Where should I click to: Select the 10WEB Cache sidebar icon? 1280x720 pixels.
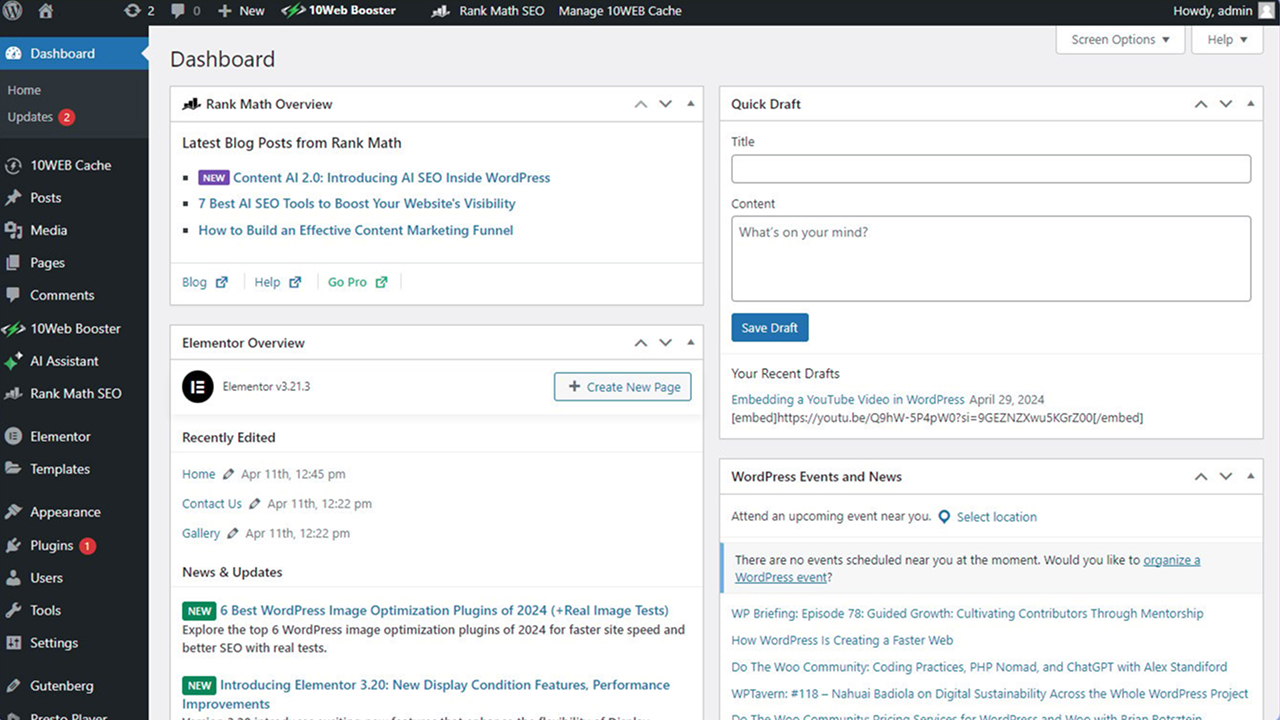point(16,164)
